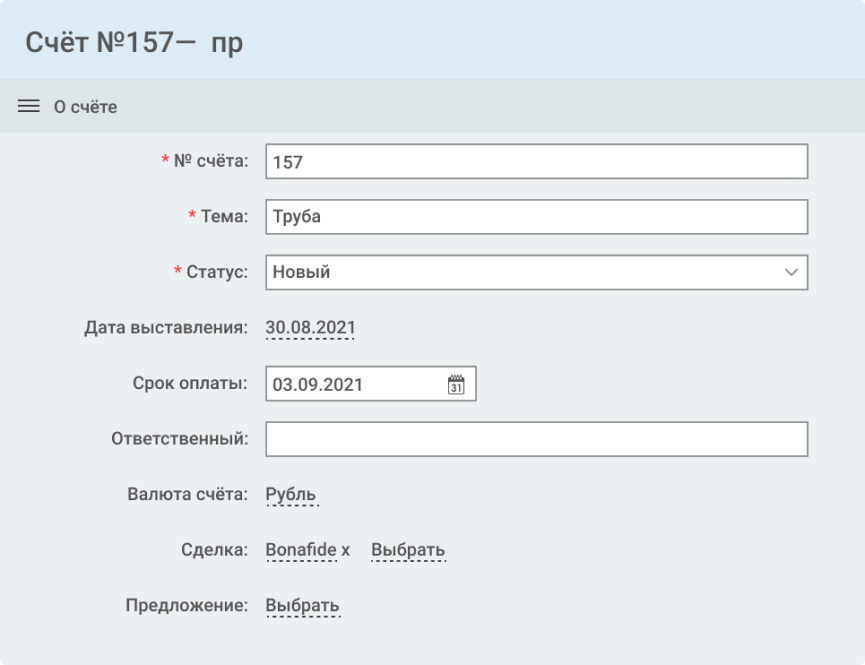865x665 pixels.
Task: Click the empty Ответственный input field
Action: (x=536, y=439)
